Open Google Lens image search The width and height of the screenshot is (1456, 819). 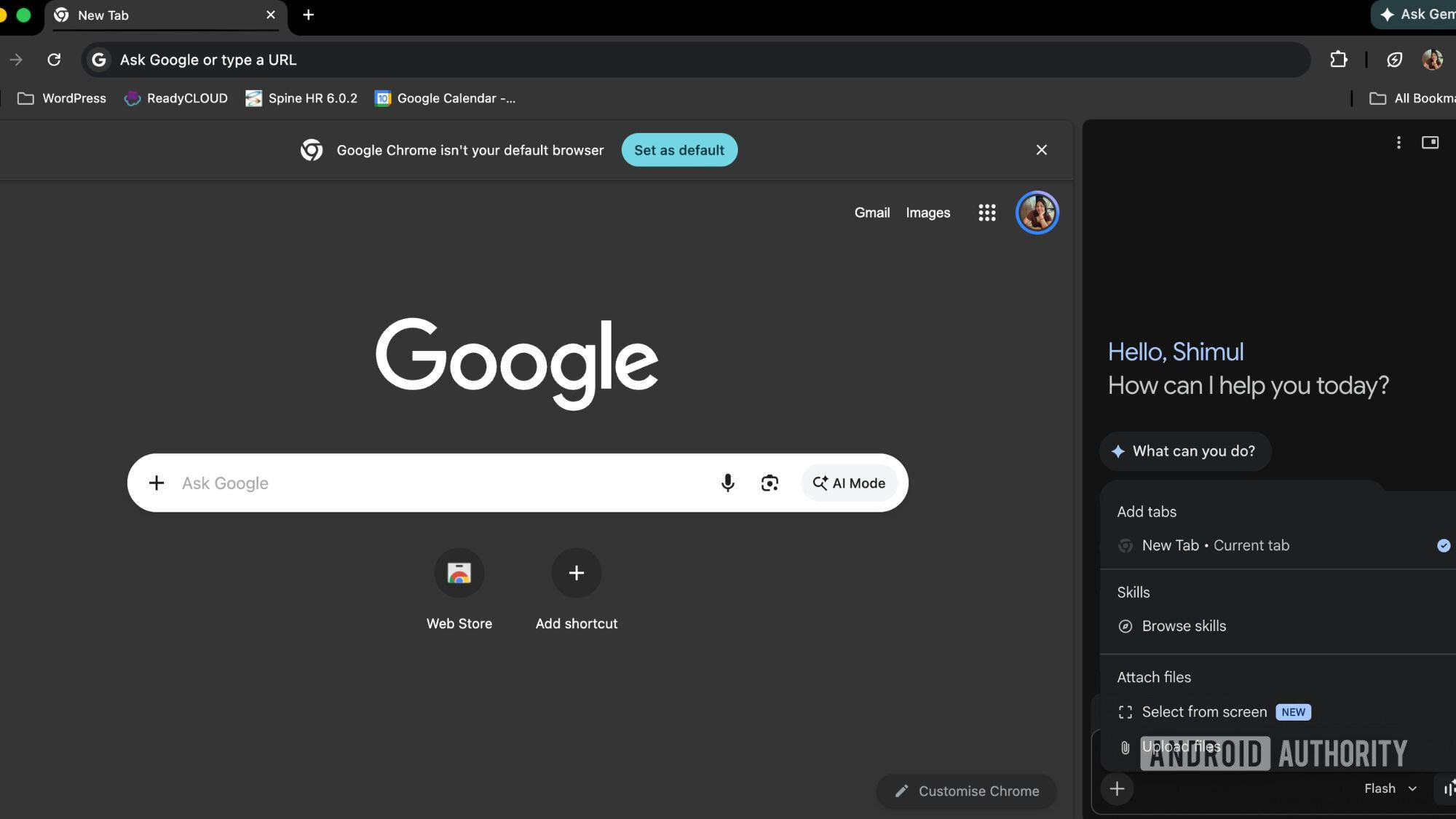769,483
